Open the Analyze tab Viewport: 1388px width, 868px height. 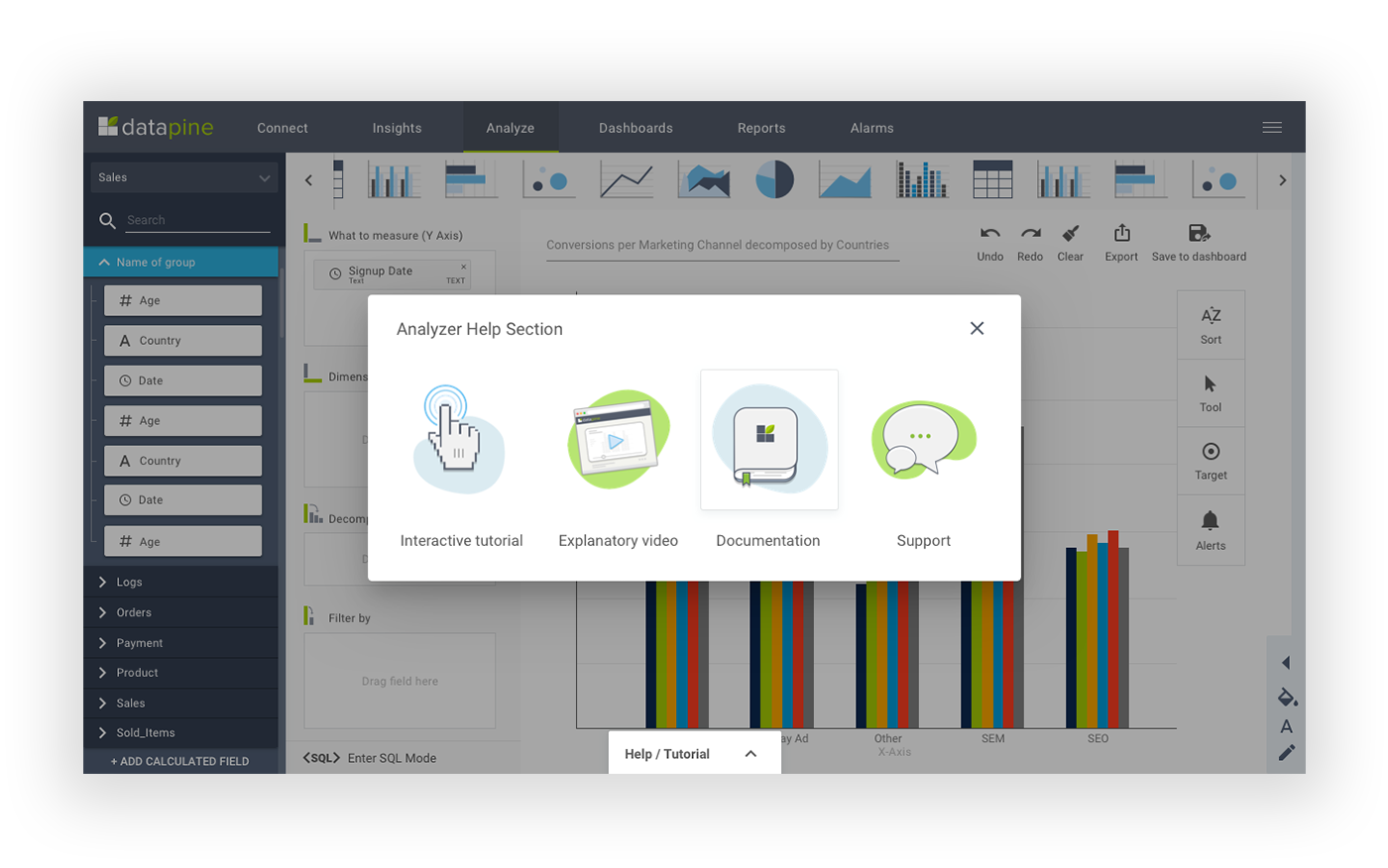point(511,128)
